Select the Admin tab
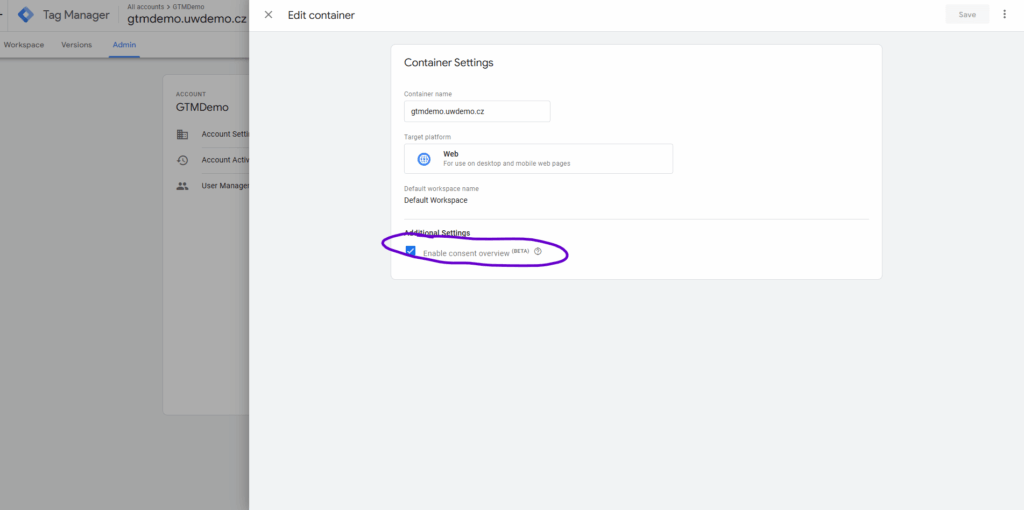Viewport: 1024px width, 510px height. (x=124, y=45)
